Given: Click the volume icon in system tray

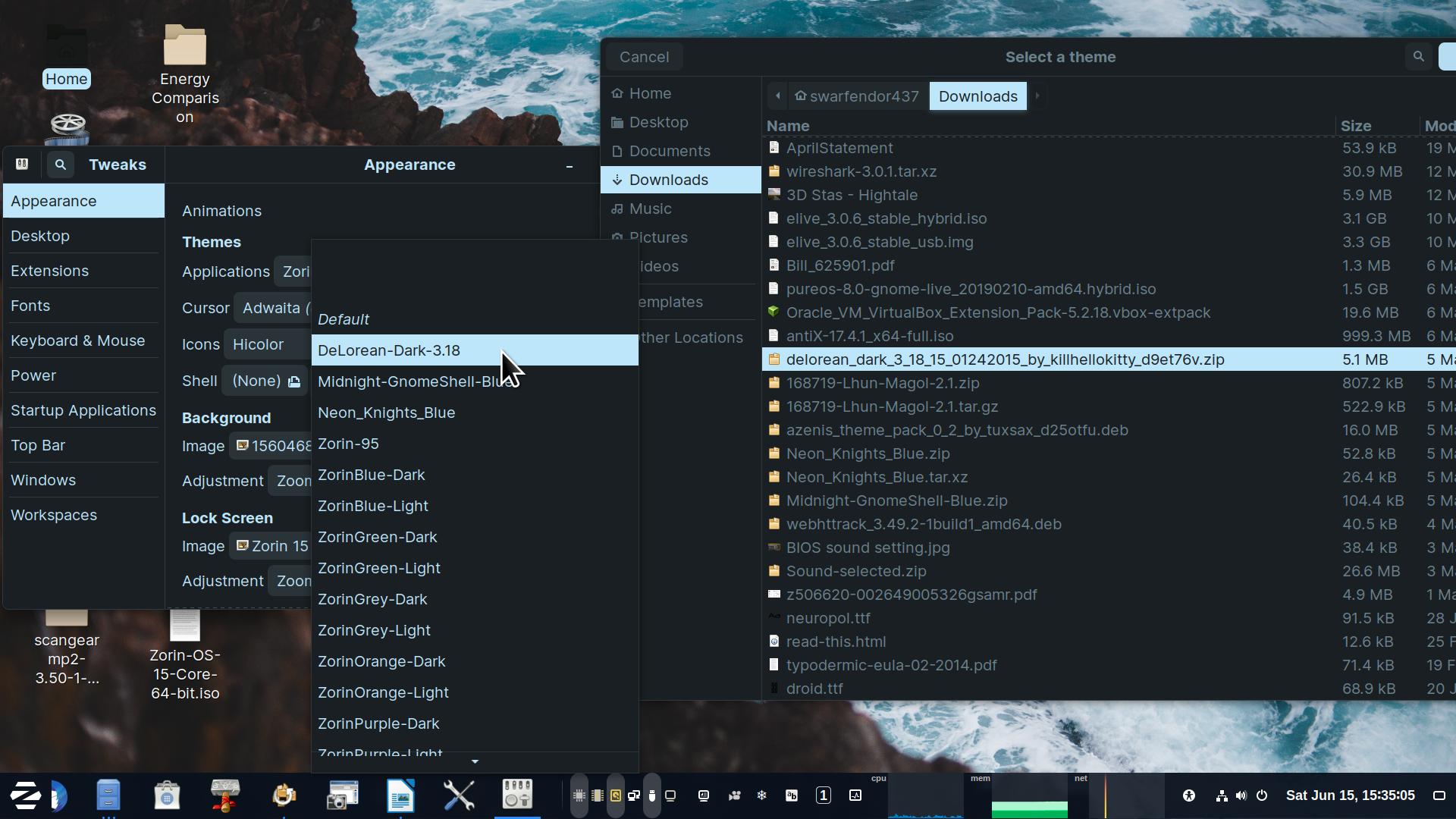Looking at the screenshot, I should click(1241, 795).
